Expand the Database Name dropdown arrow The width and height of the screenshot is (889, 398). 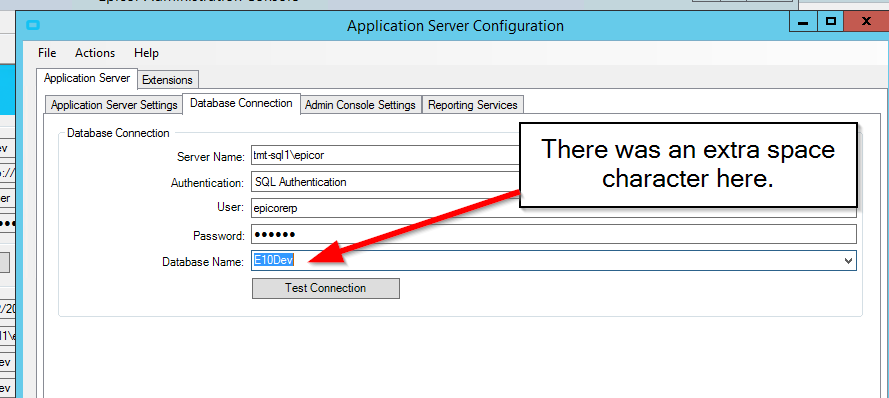pyautogui.click(x=848, y=261)
